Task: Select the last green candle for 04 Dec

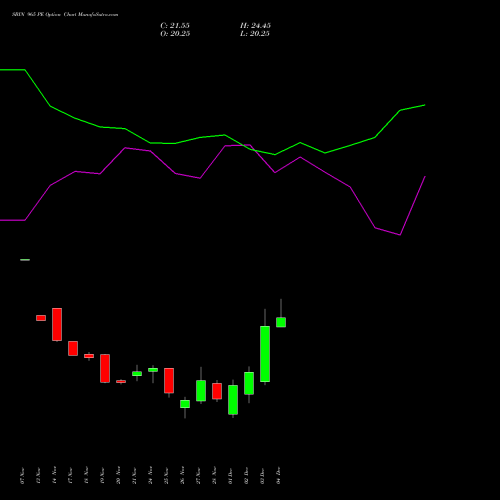Action: coord(281,322)
